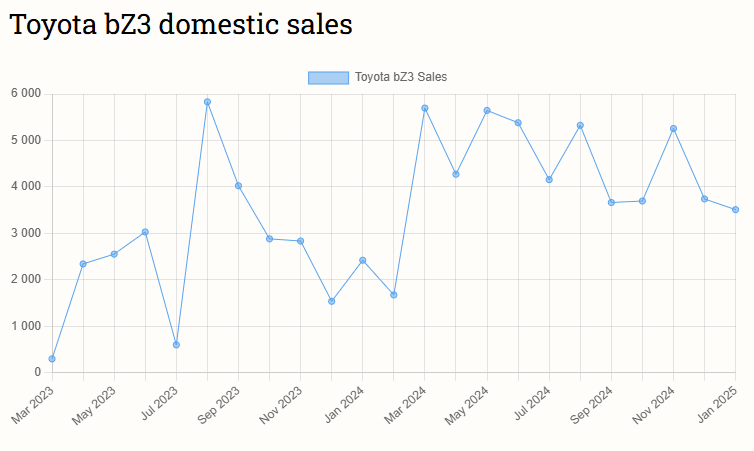Click the August 2023 peak data point

[207, 102]
